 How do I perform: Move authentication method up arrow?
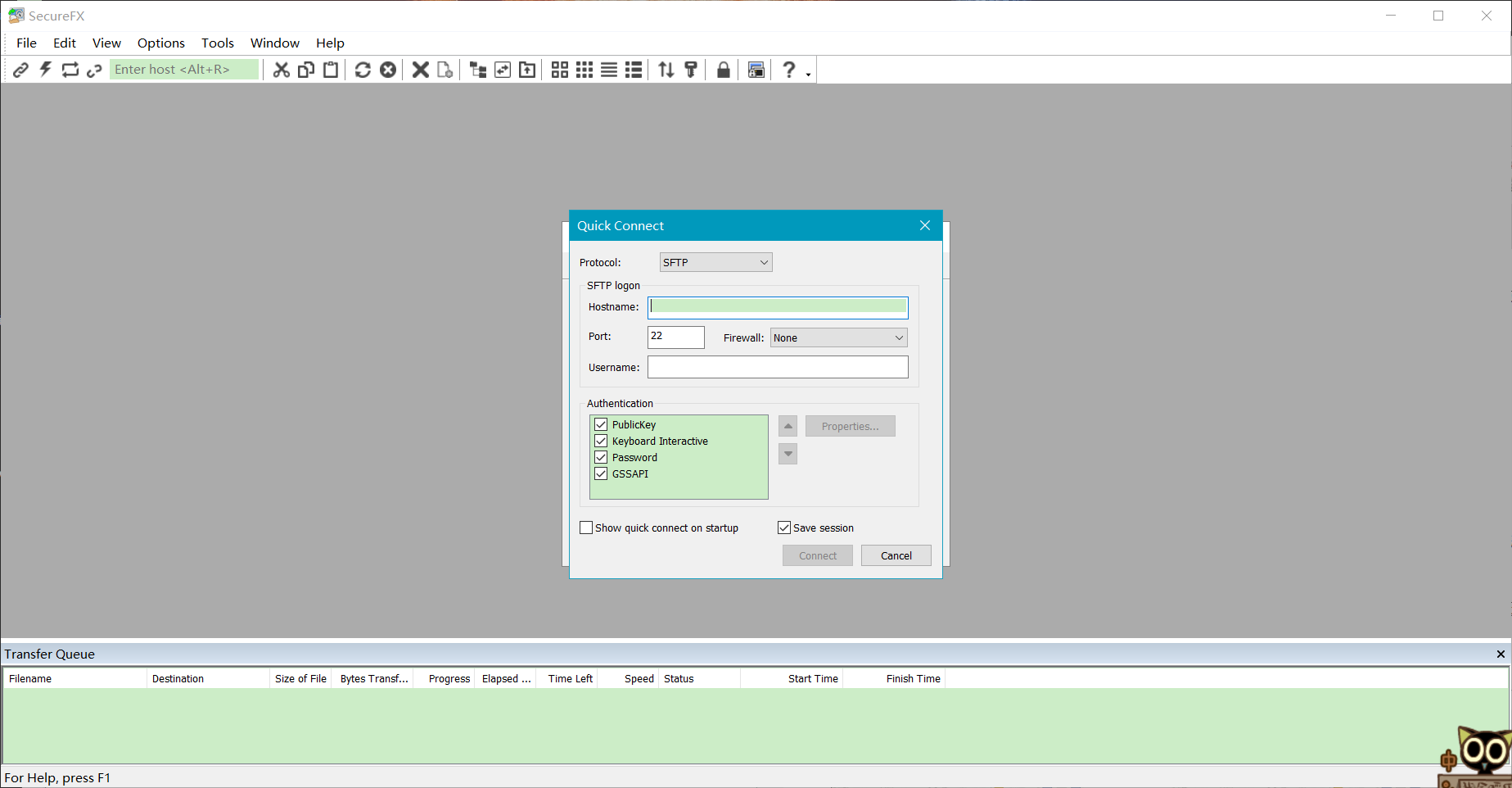[788, 426]
